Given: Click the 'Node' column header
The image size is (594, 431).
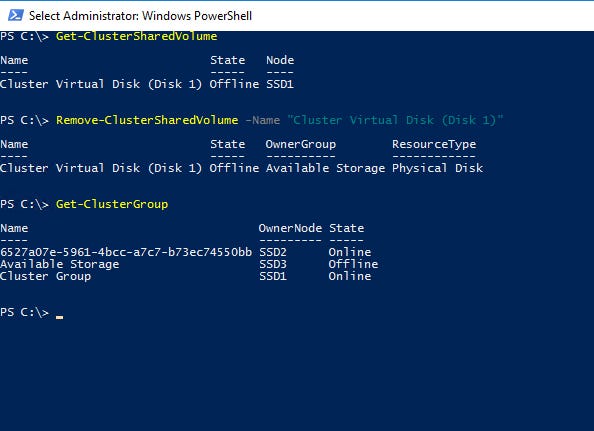Looking at the screenshot, I should (280, 60).
